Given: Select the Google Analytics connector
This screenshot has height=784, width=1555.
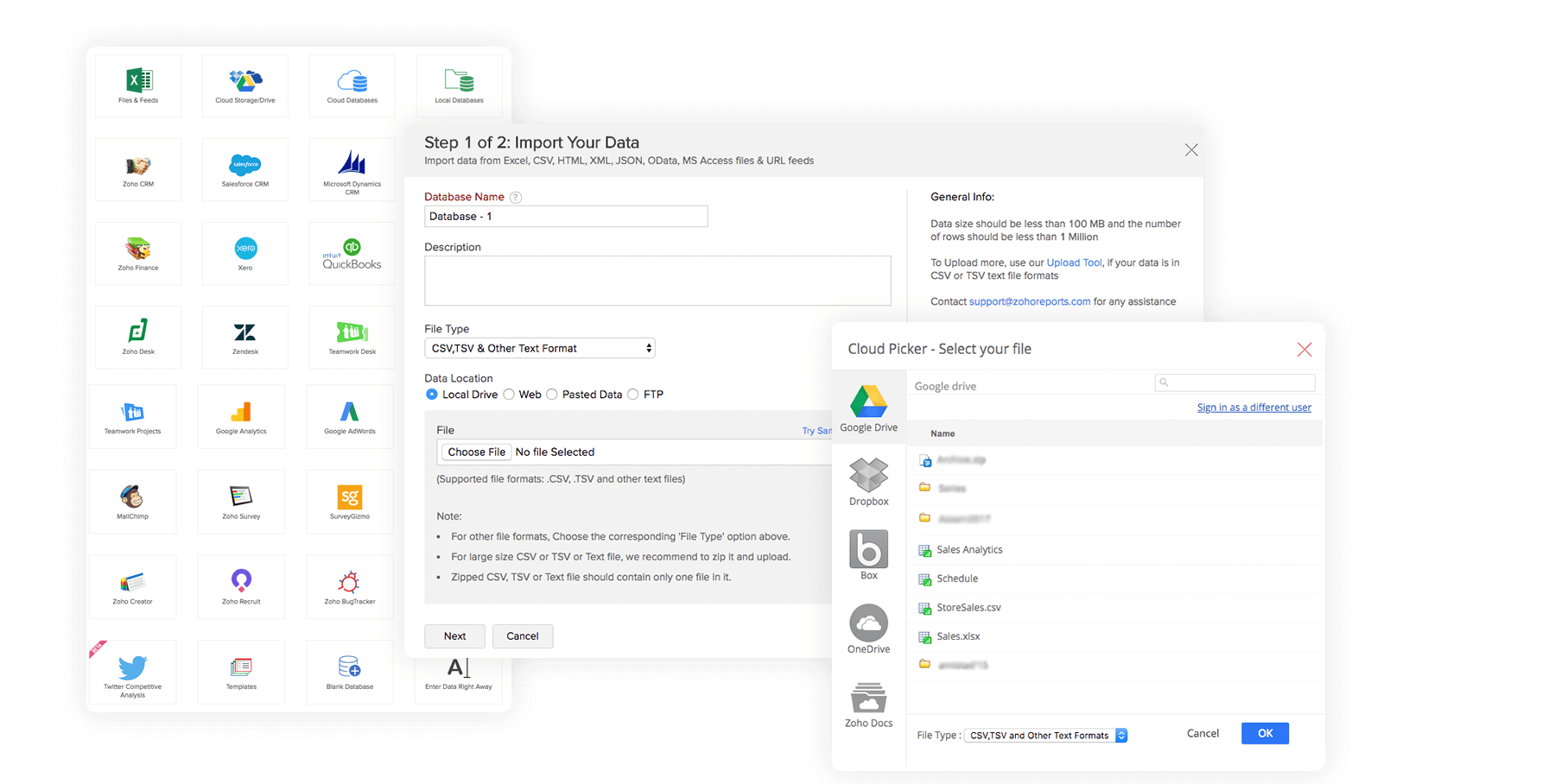Looking at the screenshot, I should (241, 417).
